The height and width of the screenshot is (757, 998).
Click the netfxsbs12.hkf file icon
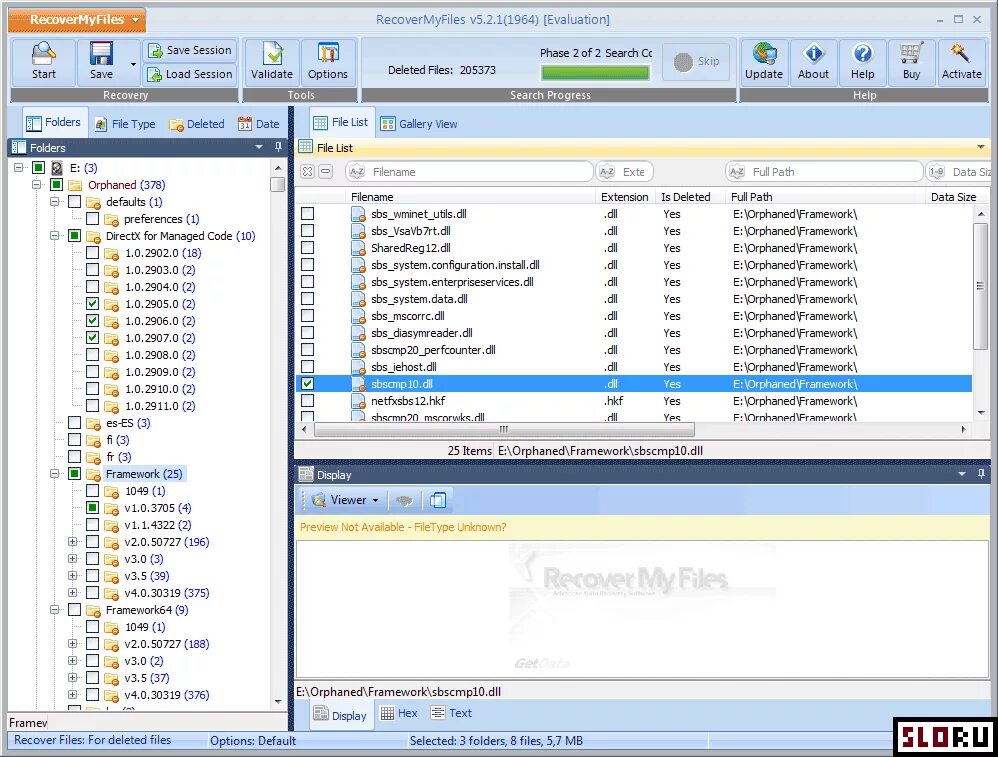[x=358, y=401]
